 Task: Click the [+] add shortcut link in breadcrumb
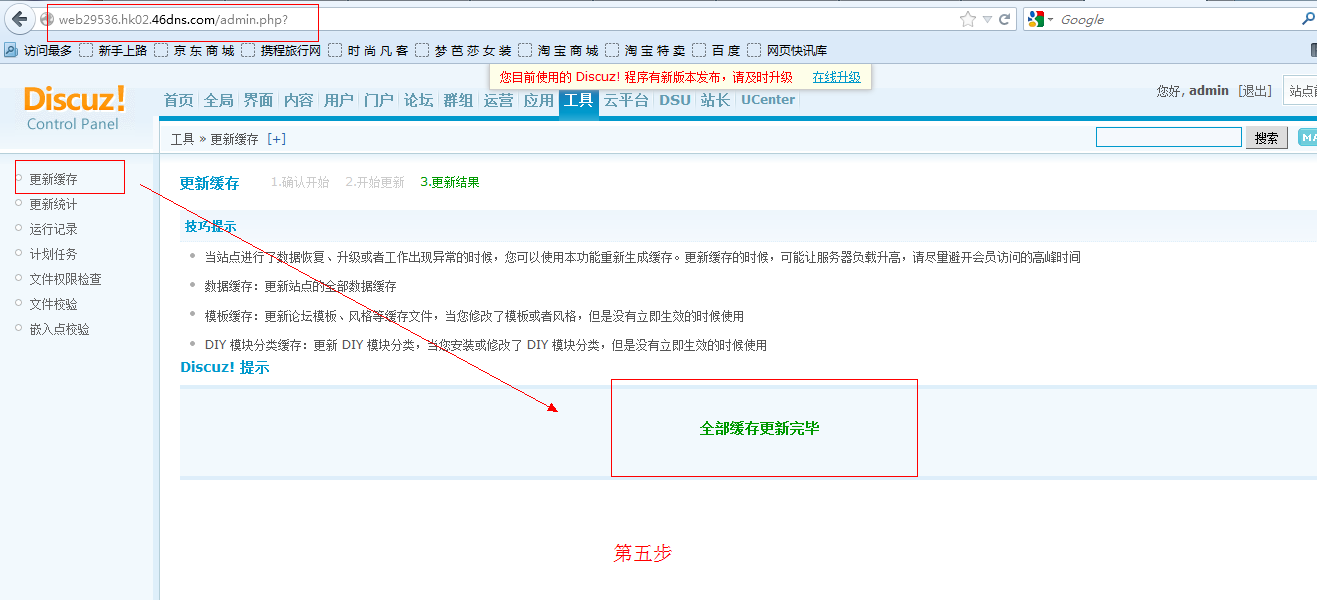pos(277,139)
